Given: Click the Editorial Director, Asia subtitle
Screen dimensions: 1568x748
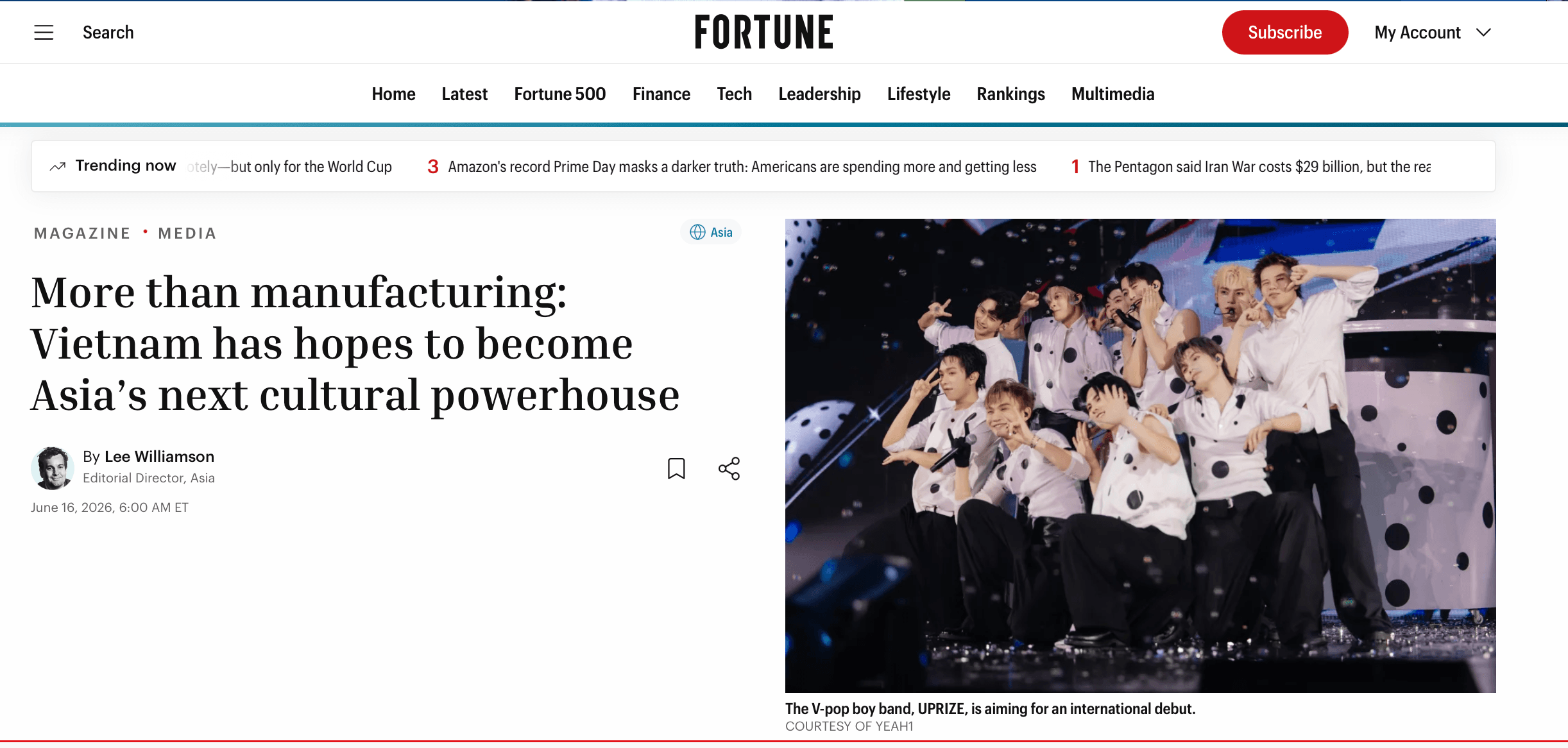Looking at the screenshot, I should click(149, 478).
